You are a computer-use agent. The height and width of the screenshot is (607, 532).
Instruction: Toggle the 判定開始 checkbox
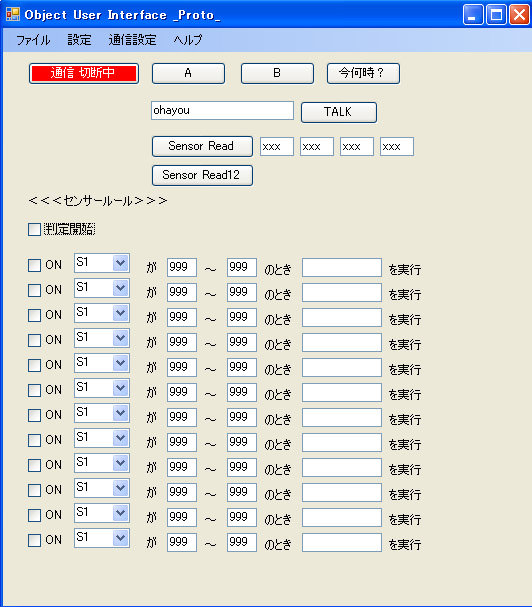point(34,229)
